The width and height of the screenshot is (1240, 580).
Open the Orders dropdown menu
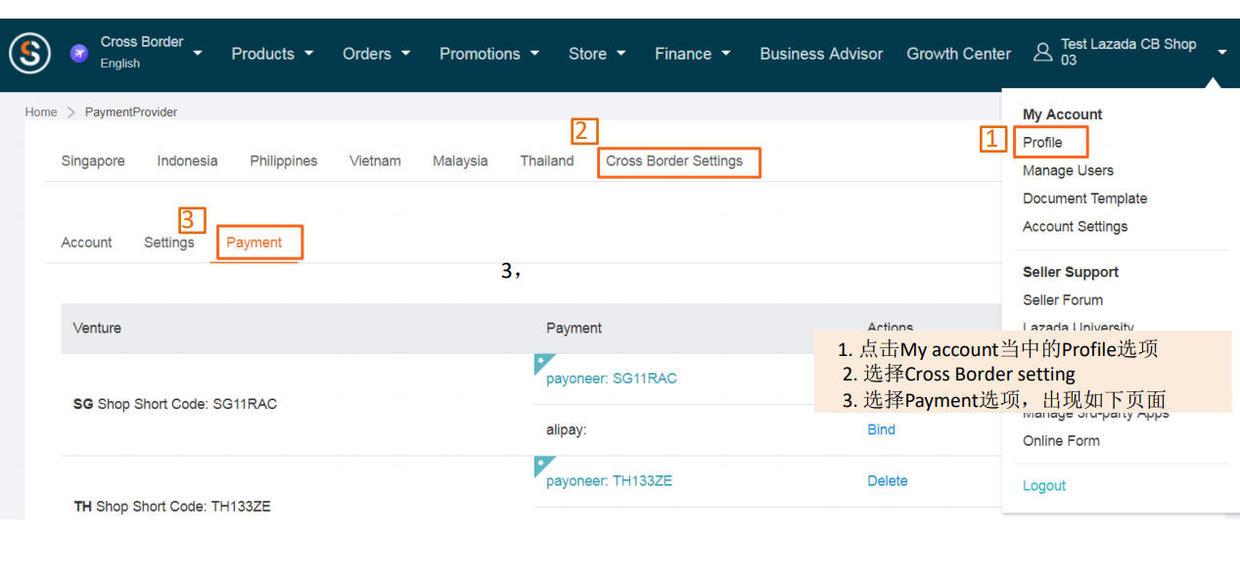pyautogui.click(x=376, y=54)
